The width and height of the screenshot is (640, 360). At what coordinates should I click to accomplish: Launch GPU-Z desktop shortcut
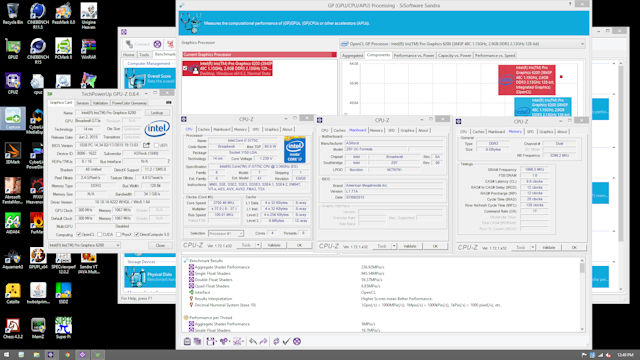pyautogui.click(x=13, y=49)
